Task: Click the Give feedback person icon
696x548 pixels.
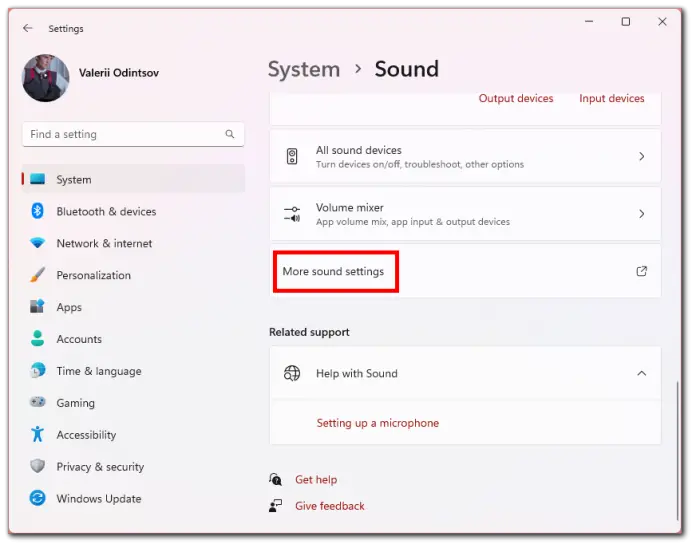Action: (276, 506)
